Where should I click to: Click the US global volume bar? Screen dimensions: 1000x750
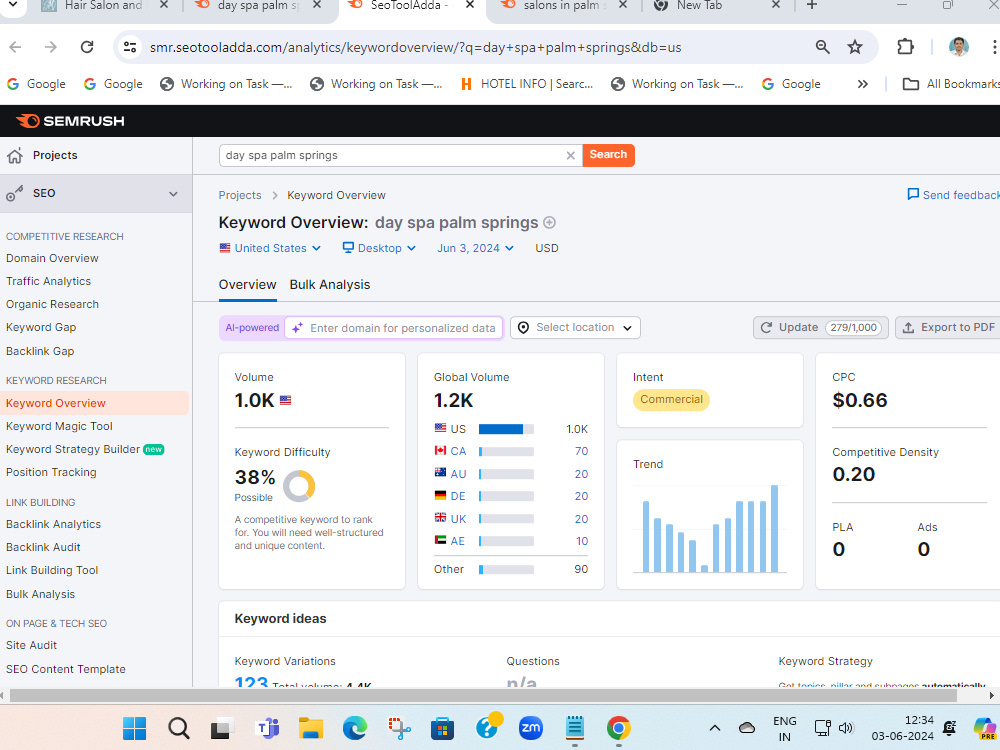pos(506,429)
